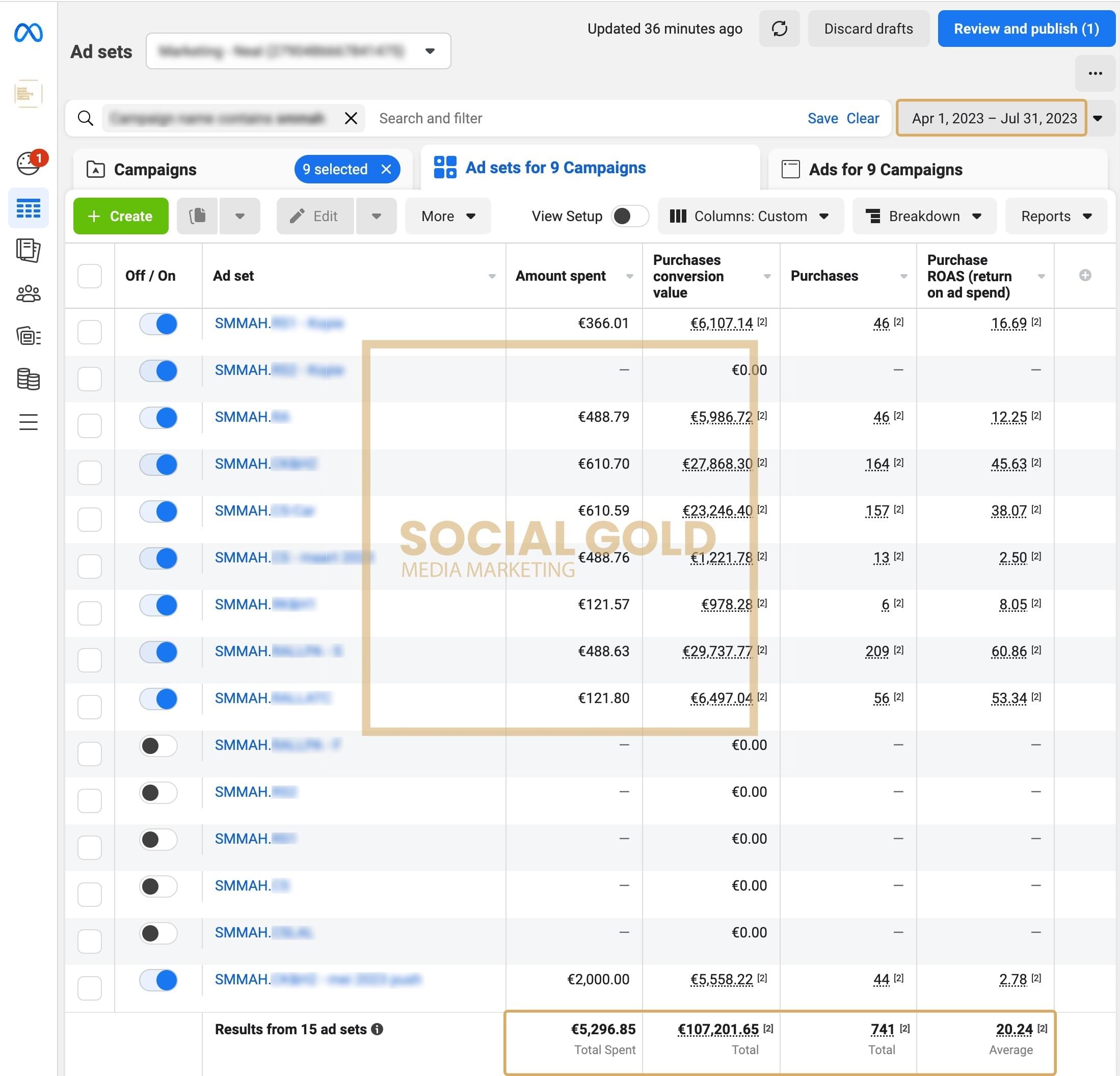Switch to Campaigns tab
This screenshot has height=1076, width=1120.
(155, 169)
